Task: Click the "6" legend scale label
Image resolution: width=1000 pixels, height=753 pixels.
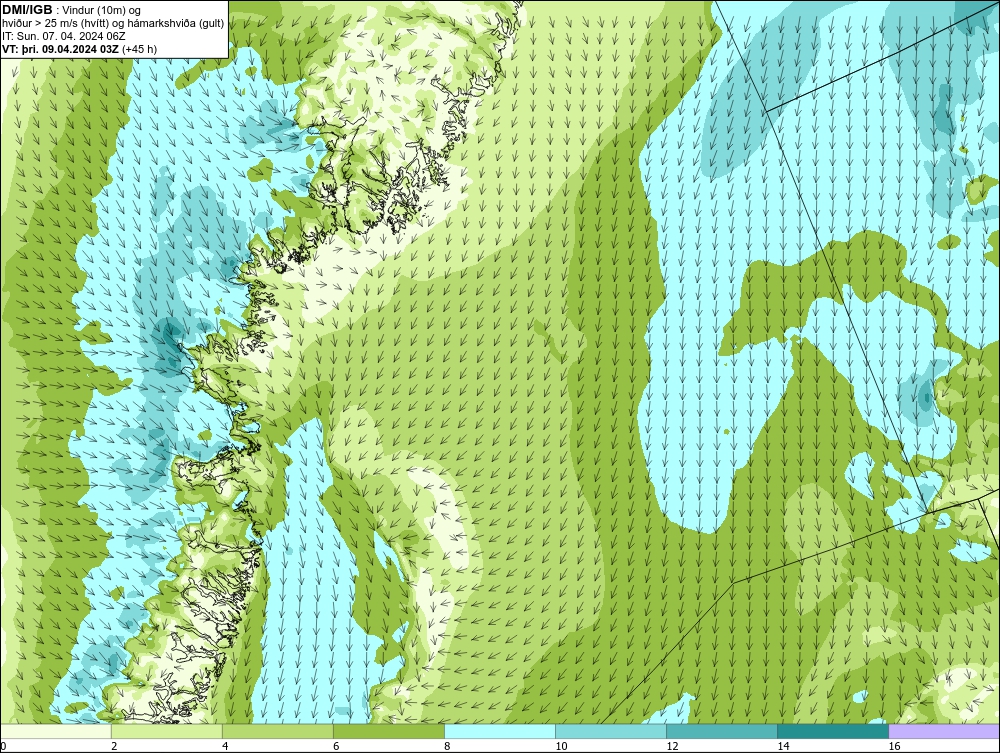Action: pos(336,746)
